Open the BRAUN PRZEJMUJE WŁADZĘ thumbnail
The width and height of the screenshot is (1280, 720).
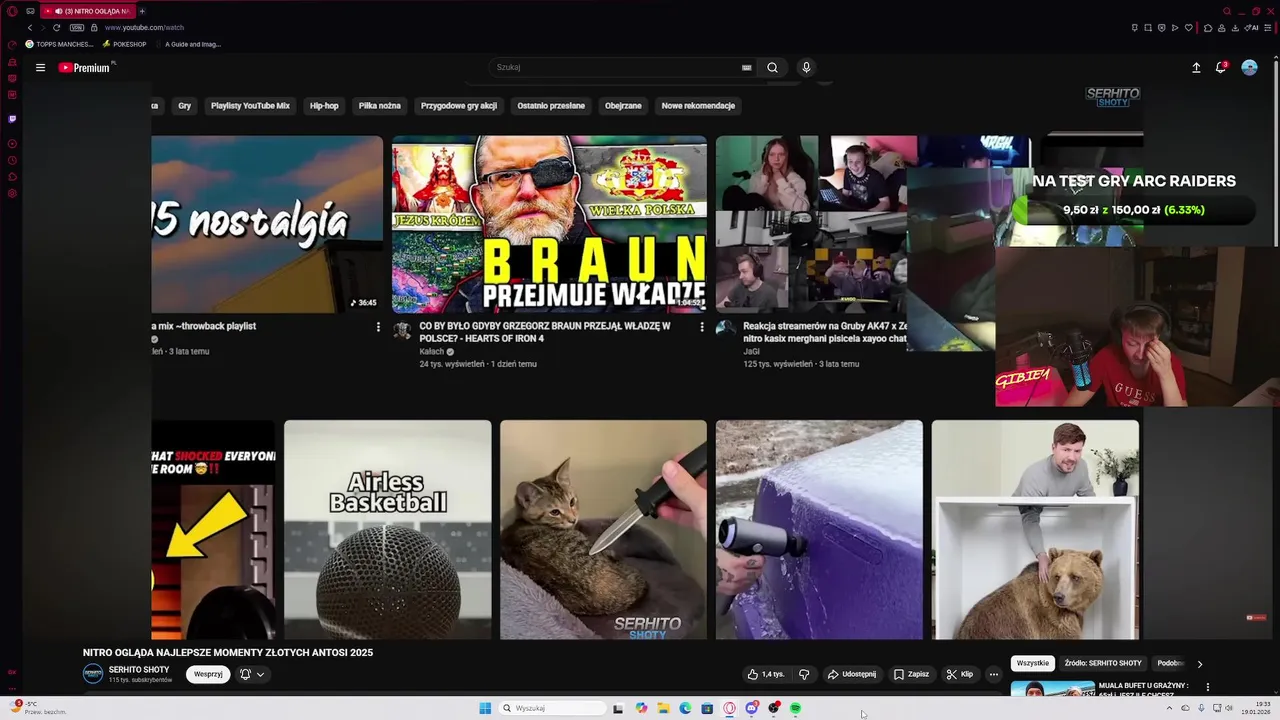[x=549, y=224]
